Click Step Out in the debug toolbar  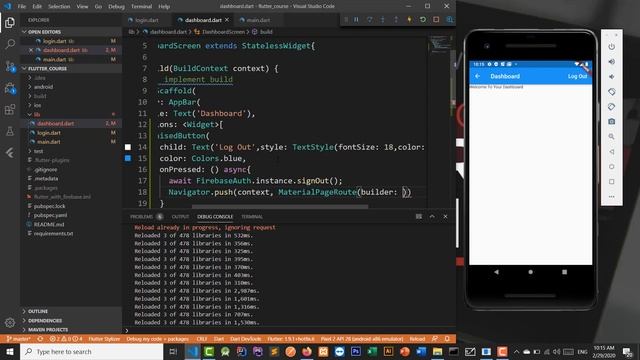[396, 20]
